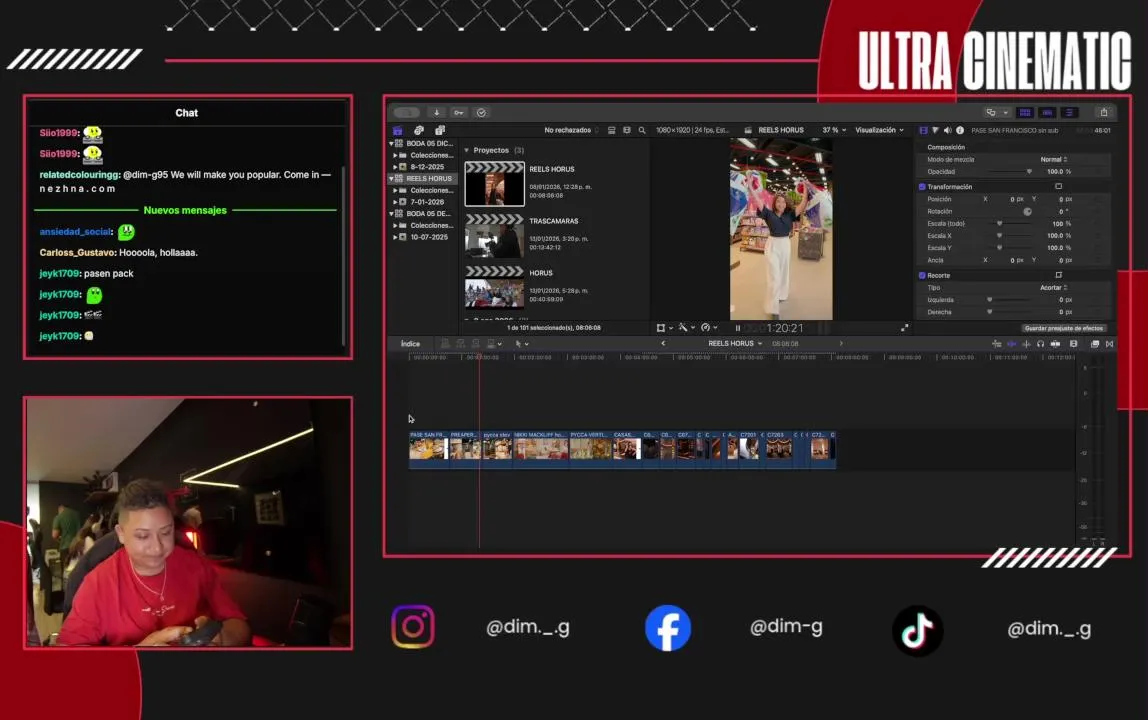This screenshot has width=1148, height=720.
Task: Open the Info inspector icon
Action: 960,130
